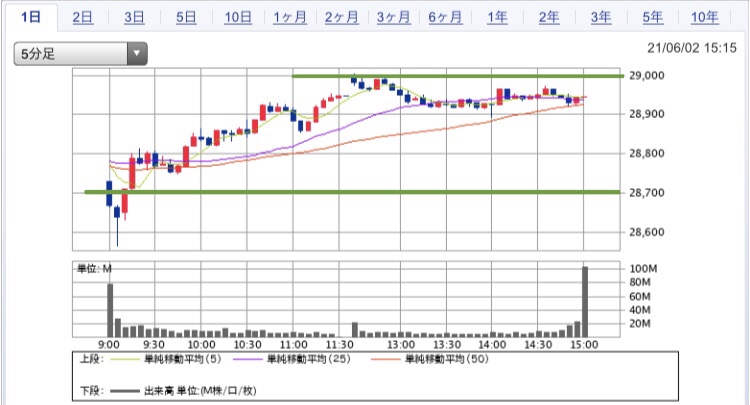
Task: Show the 1年 chart
Action: [x=497, y=18]
